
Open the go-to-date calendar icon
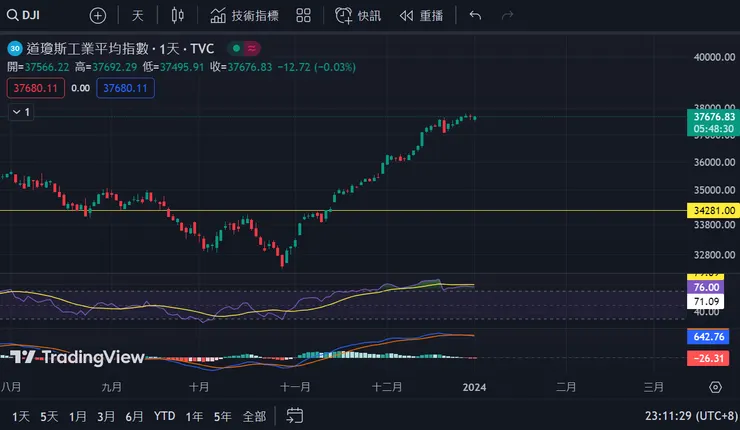coord(294,416)
